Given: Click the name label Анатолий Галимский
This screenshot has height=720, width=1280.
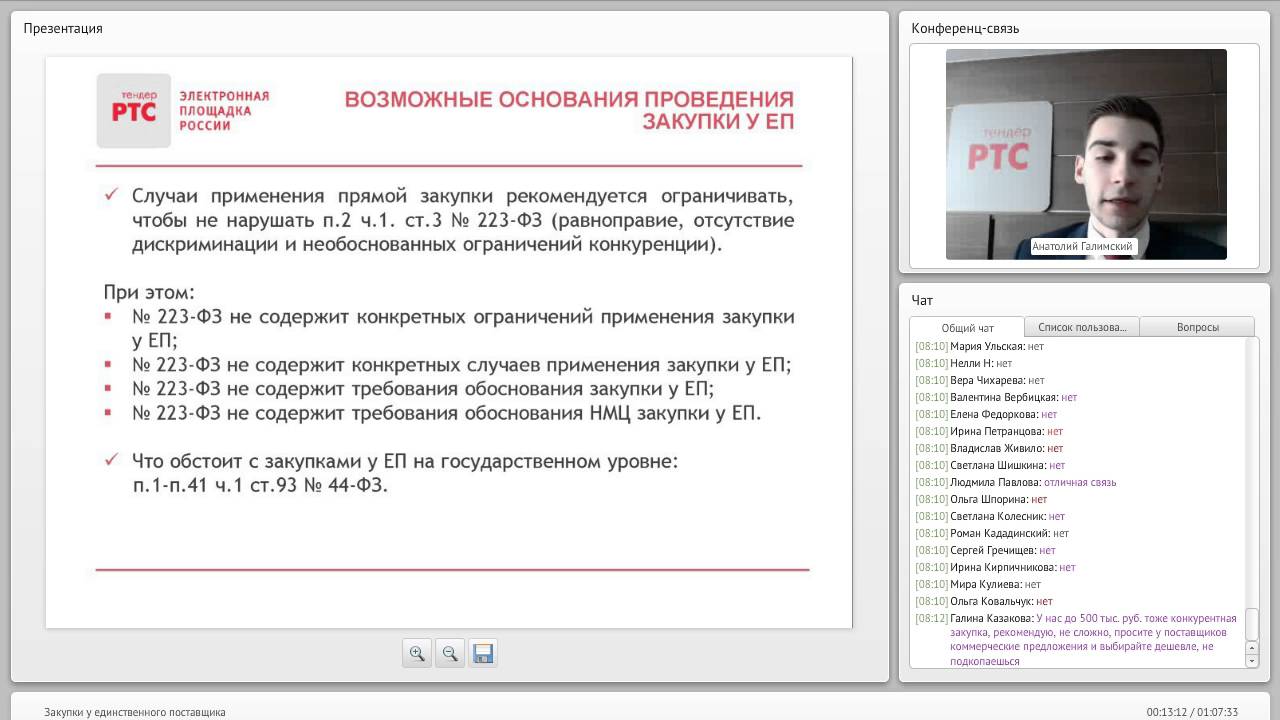Looking at the screenshot, I should (x=1084, y=246).
